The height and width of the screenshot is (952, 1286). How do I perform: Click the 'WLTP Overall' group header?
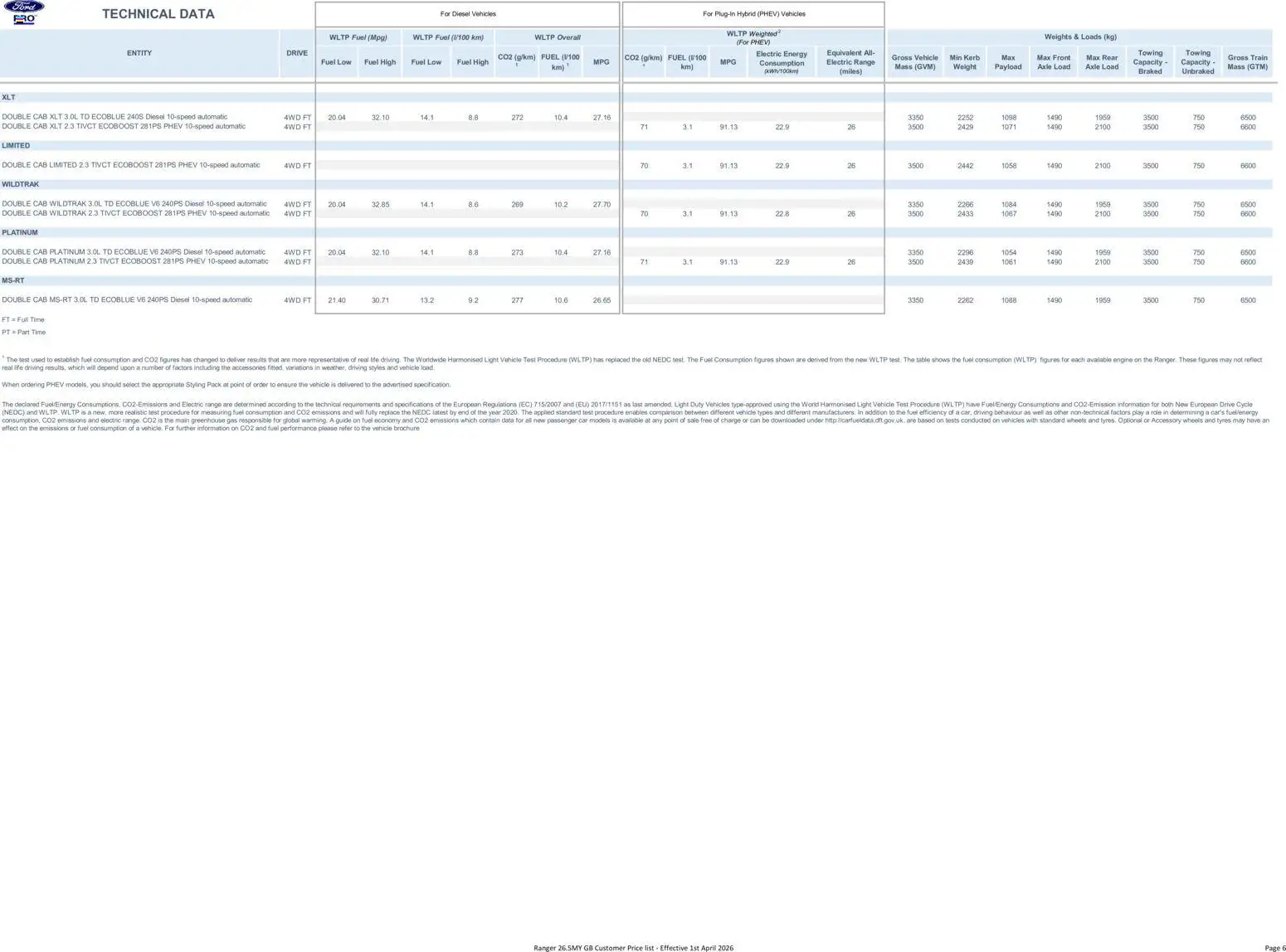coord(558,37)
